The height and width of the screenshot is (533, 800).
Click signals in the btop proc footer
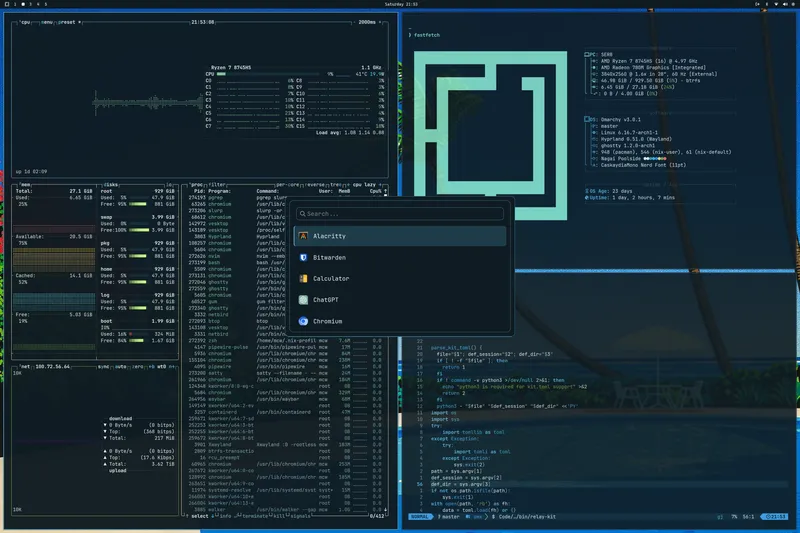coord(300,516)
